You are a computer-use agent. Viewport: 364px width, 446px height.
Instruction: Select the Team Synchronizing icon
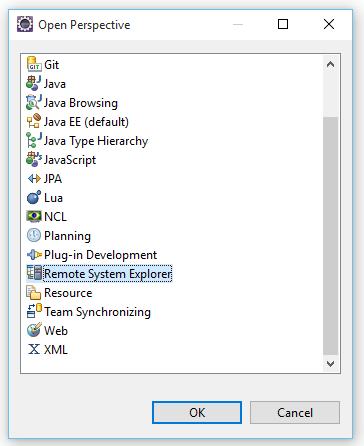tap(34, 311)
